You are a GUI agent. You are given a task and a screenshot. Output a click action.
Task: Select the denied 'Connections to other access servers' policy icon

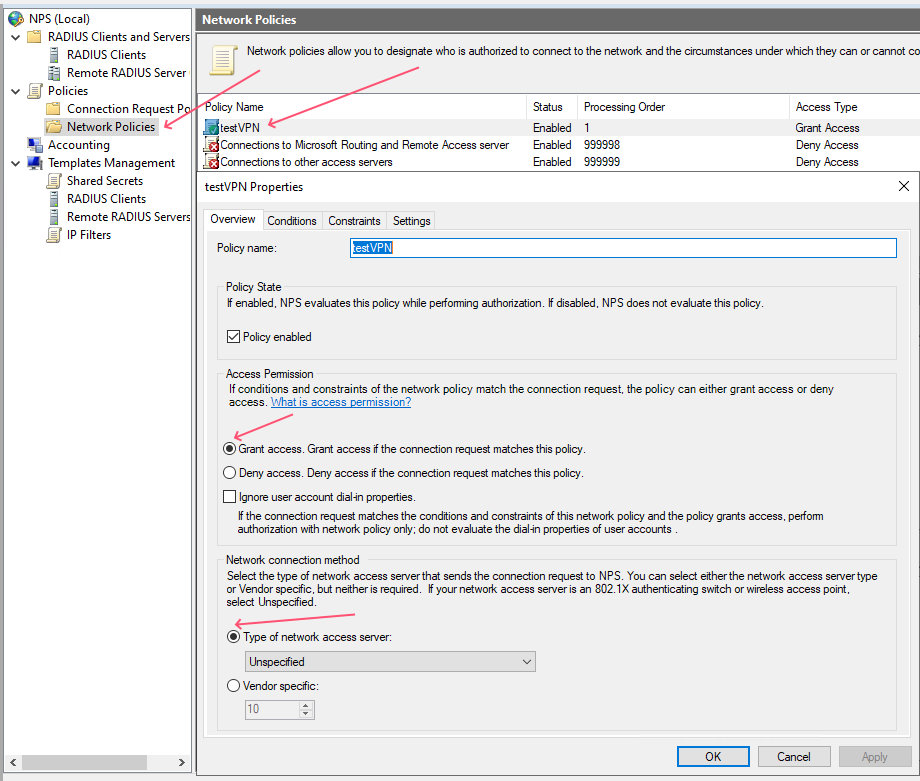tap(212, 162)
